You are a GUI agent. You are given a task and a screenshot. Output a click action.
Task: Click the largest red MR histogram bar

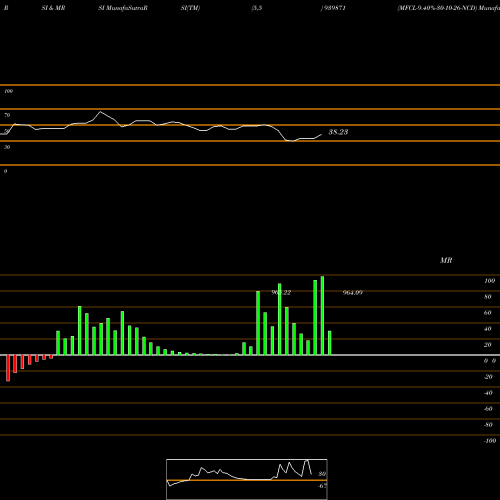[8, 368]
